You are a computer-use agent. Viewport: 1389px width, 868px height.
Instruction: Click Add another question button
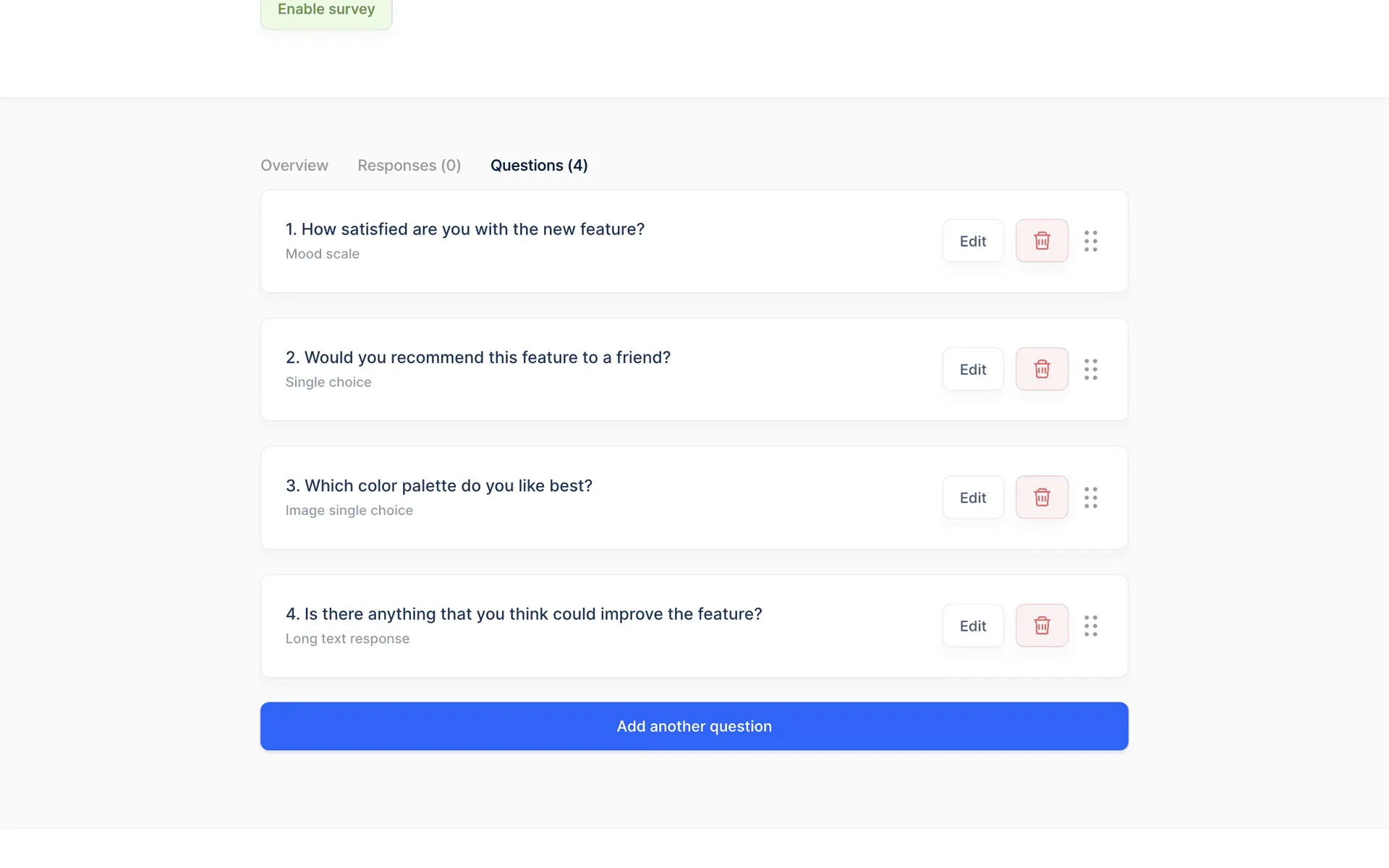pyautogui.click(x=694, y=726)
